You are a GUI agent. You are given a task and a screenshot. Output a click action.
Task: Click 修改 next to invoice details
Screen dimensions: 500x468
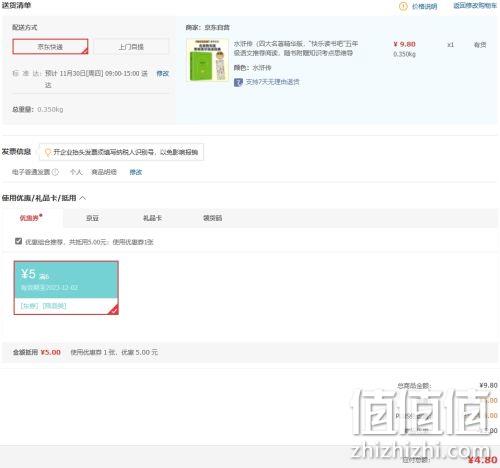[136, 172]
